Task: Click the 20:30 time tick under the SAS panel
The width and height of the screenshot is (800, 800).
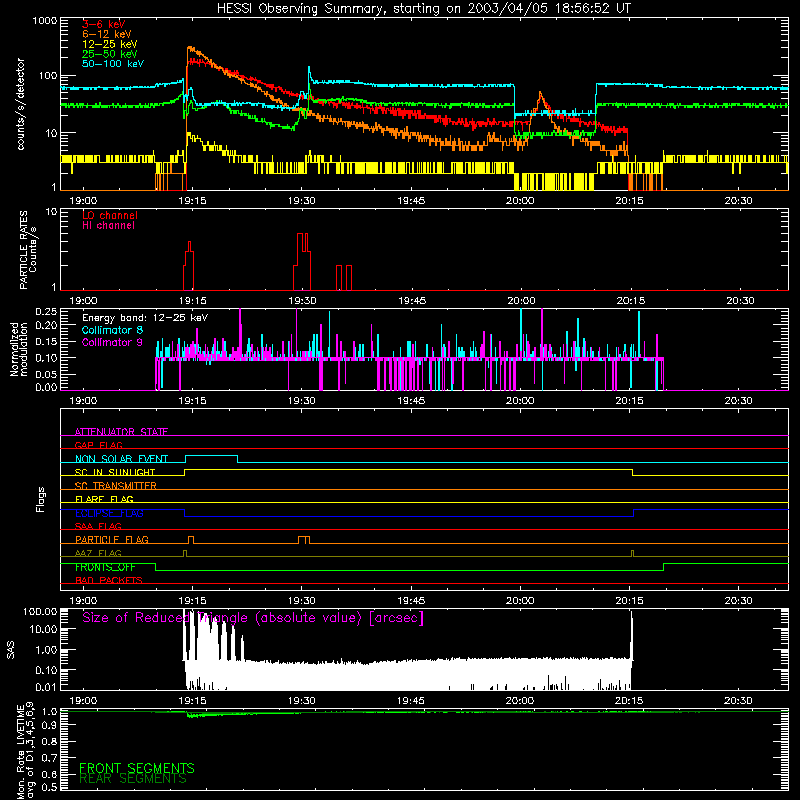Action: (x=738, y=701)
